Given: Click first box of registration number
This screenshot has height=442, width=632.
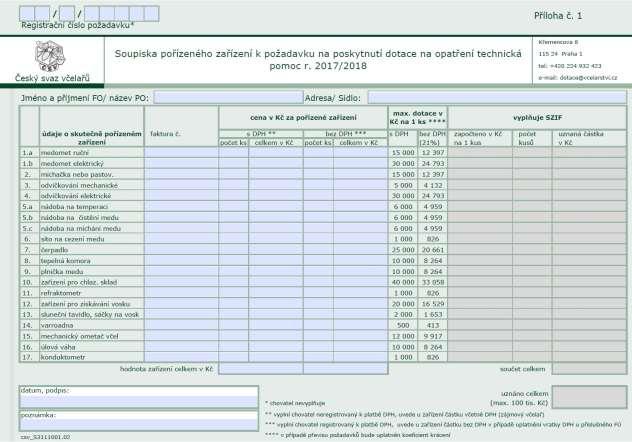Looking at the screenshot, I should pos(27,14).
